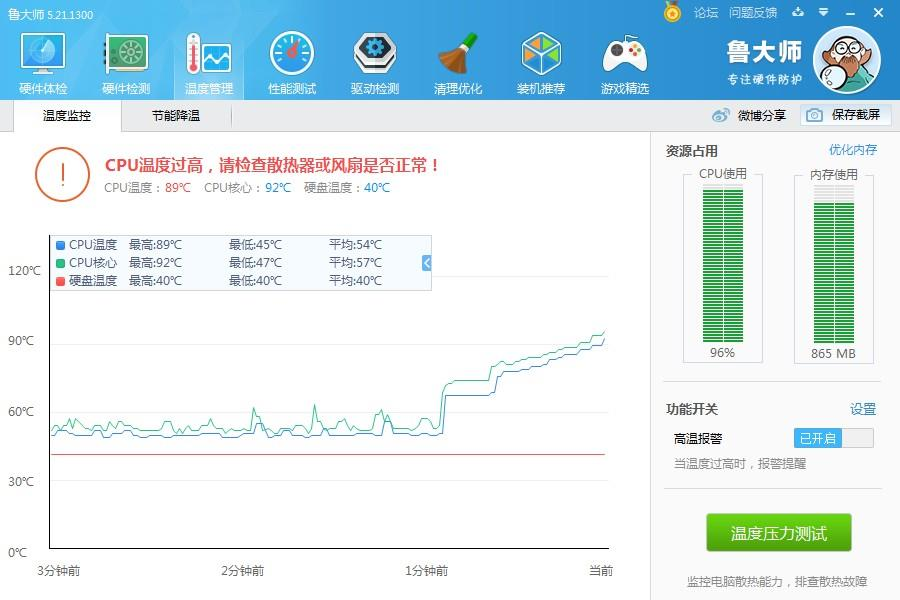Open the 硬件检测 hardware detection icon

tap(126, 62)
